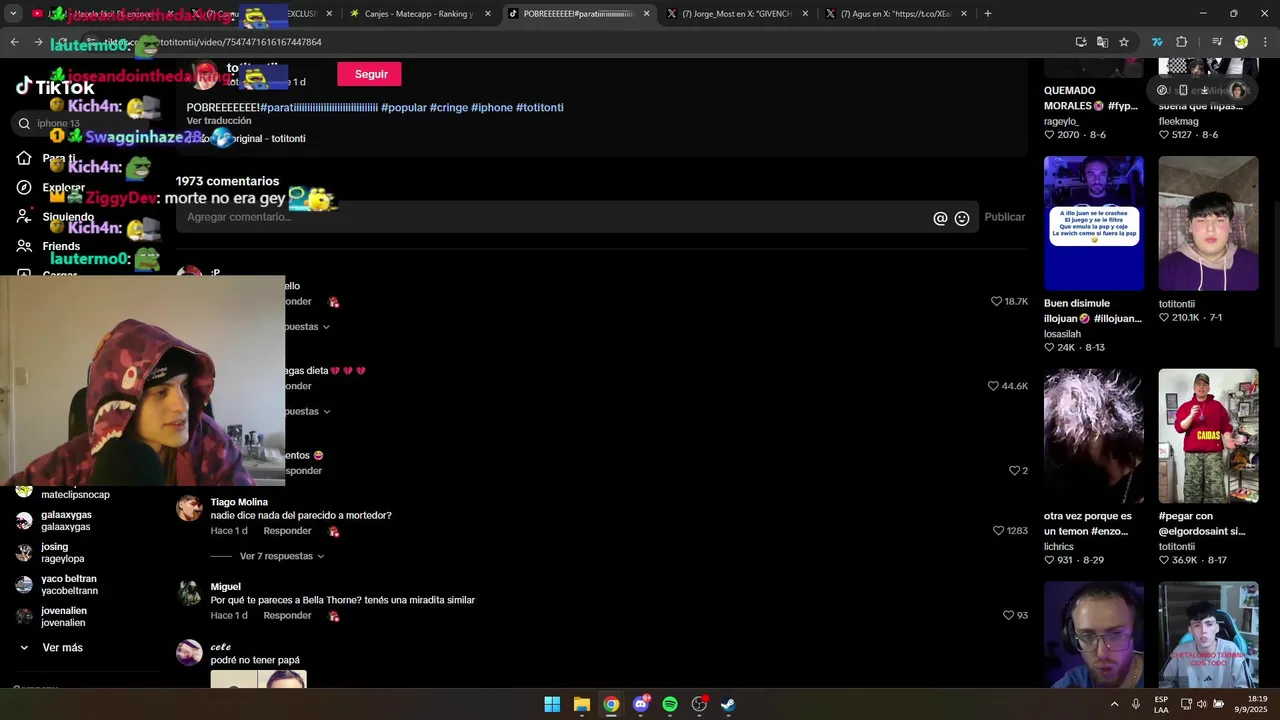
Task: Open yaco beltran account in sidebar
Action: click(69, 585)
